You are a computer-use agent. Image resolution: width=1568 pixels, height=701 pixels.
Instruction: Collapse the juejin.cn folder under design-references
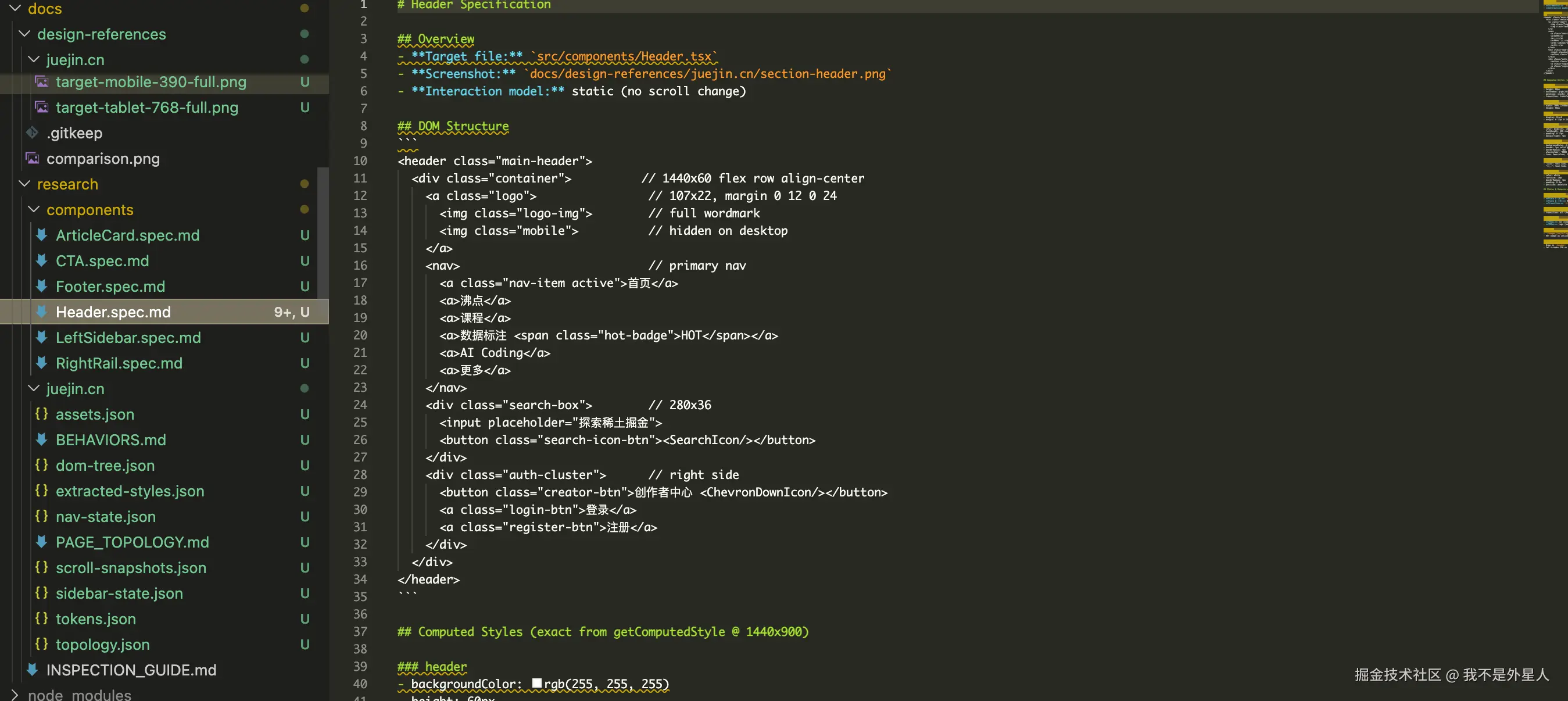point(34,60)
